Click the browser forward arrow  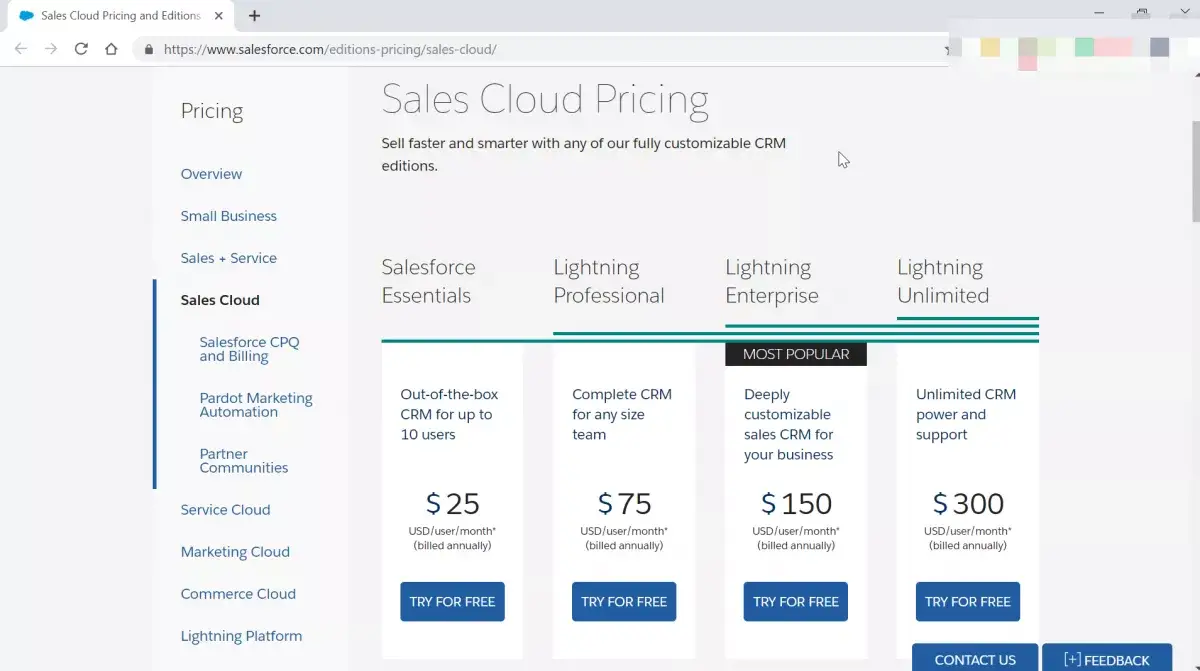[x=51, y=48]
